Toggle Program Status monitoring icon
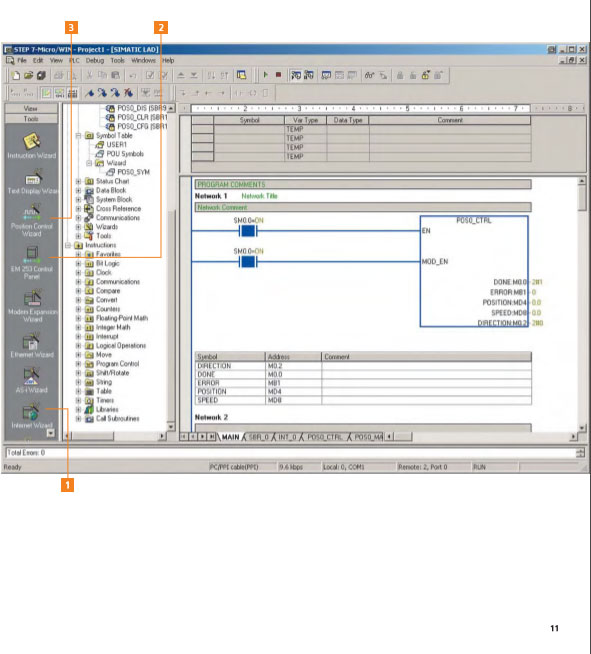Screen dimensions: 591x654 (296, 75)
